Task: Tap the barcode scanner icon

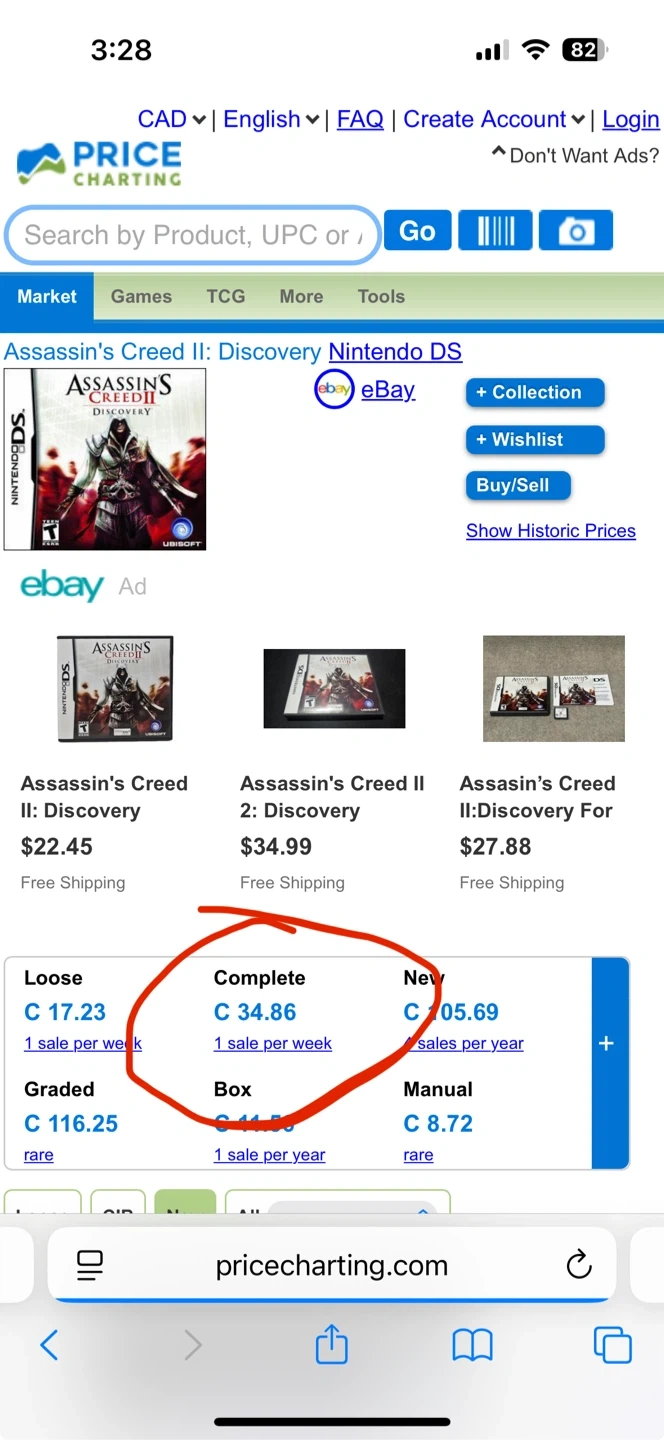Action: coord(495,231)
